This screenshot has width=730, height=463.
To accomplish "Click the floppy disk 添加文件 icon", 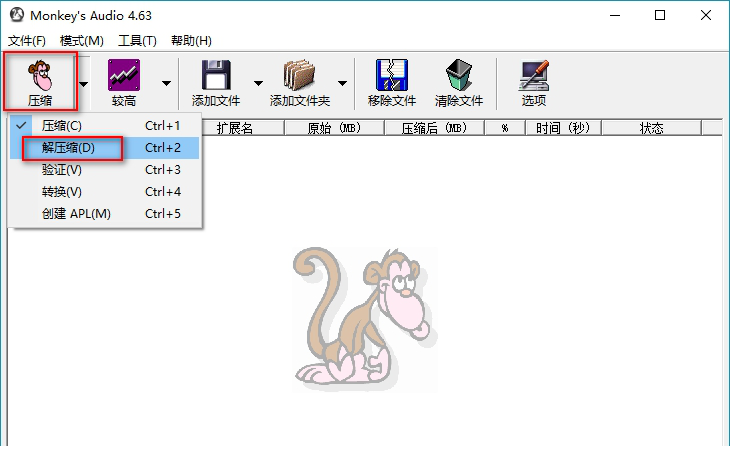I will point(216,76).
